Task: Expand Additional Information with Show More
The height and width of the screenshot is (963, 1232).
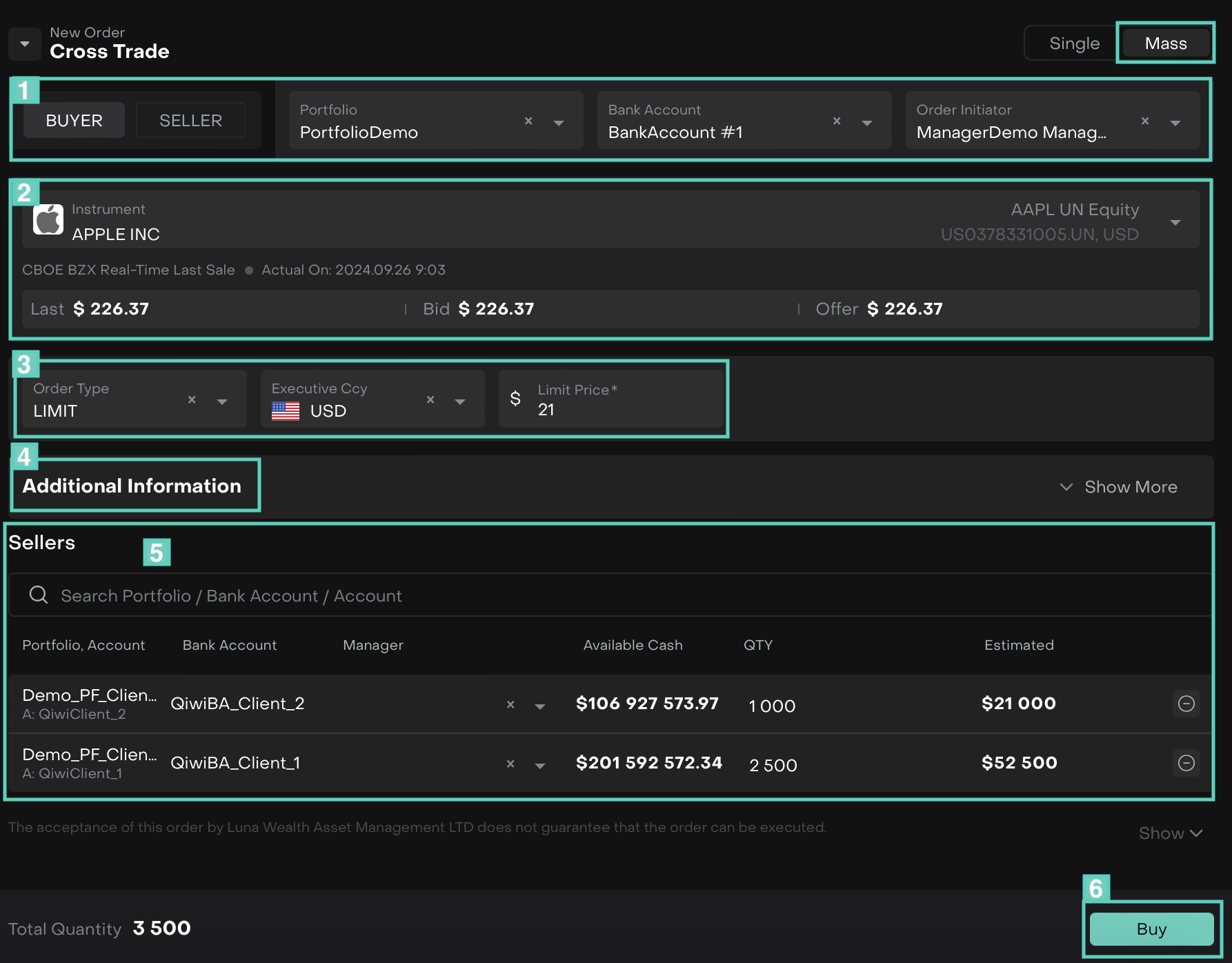Action: pos(1119,487)
